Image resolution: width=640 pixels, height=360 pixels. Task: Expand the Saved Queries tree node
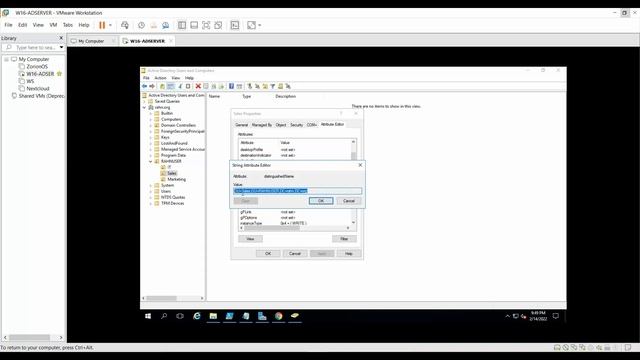144,101
